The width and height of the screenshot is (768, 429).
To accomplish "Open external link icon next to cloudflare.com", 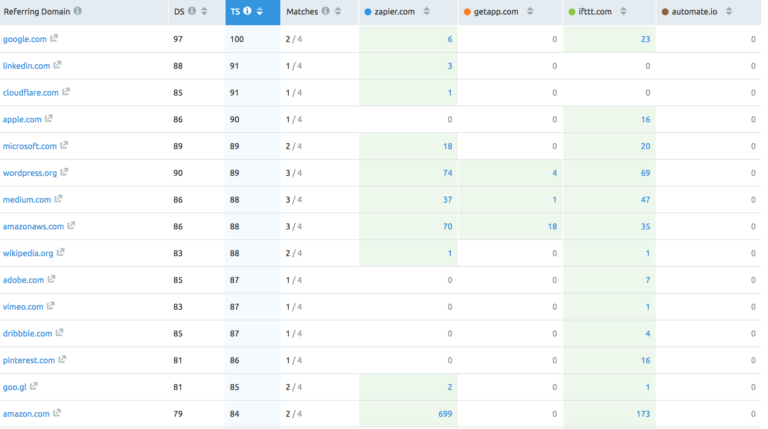I will 66,92.
